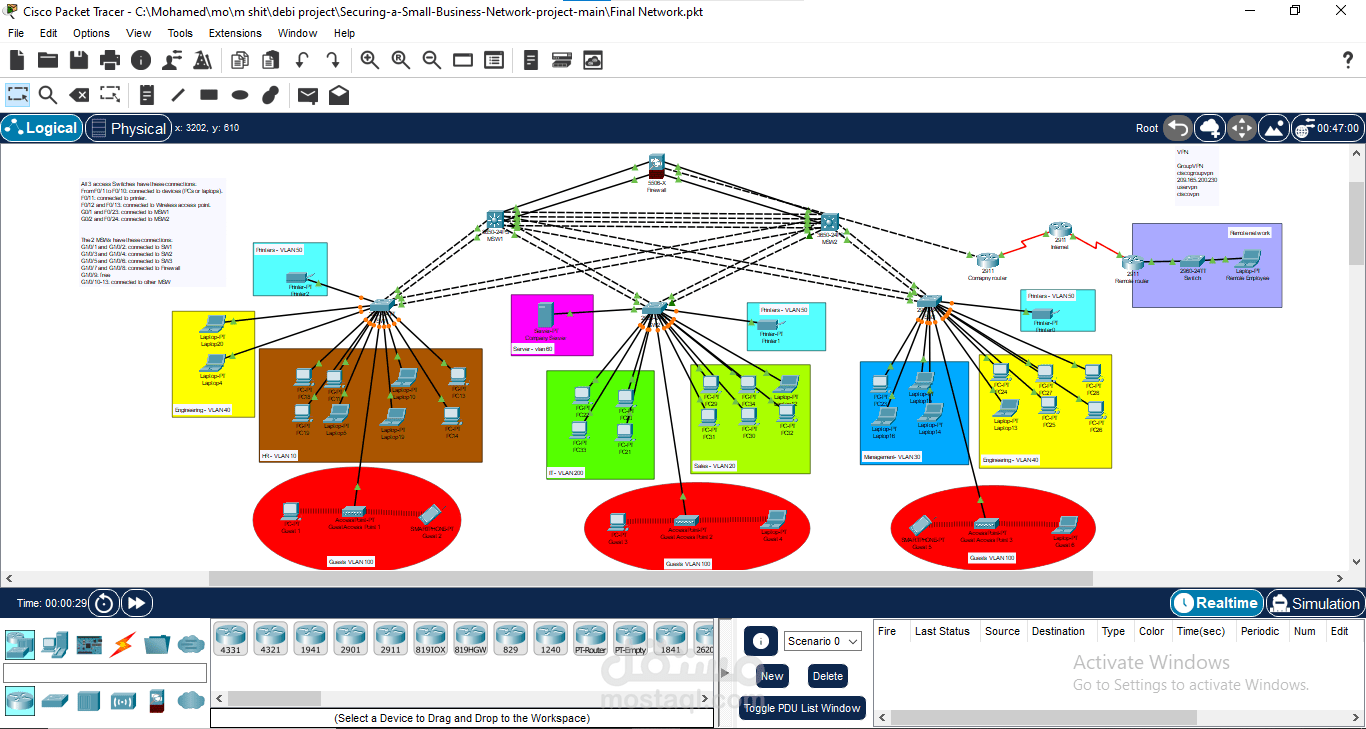The height and width of the screenshot is (729, 1366).
Task: Open the environment clock 00:47:00 button
Action: coord(1326,128)
